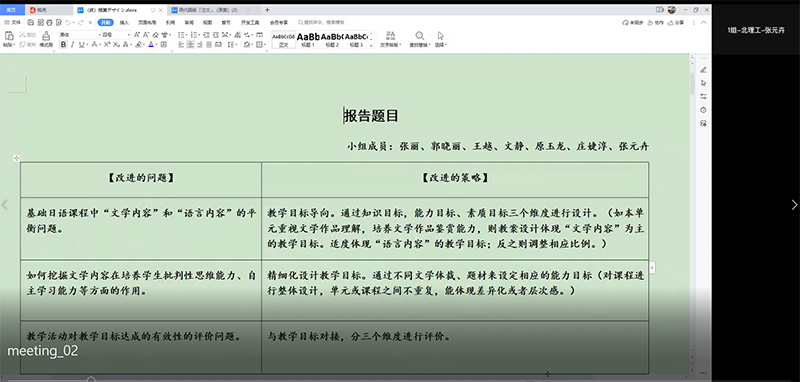Click the 分享 (Share) button
Screen dimensions: 800x382
point(677,22)
